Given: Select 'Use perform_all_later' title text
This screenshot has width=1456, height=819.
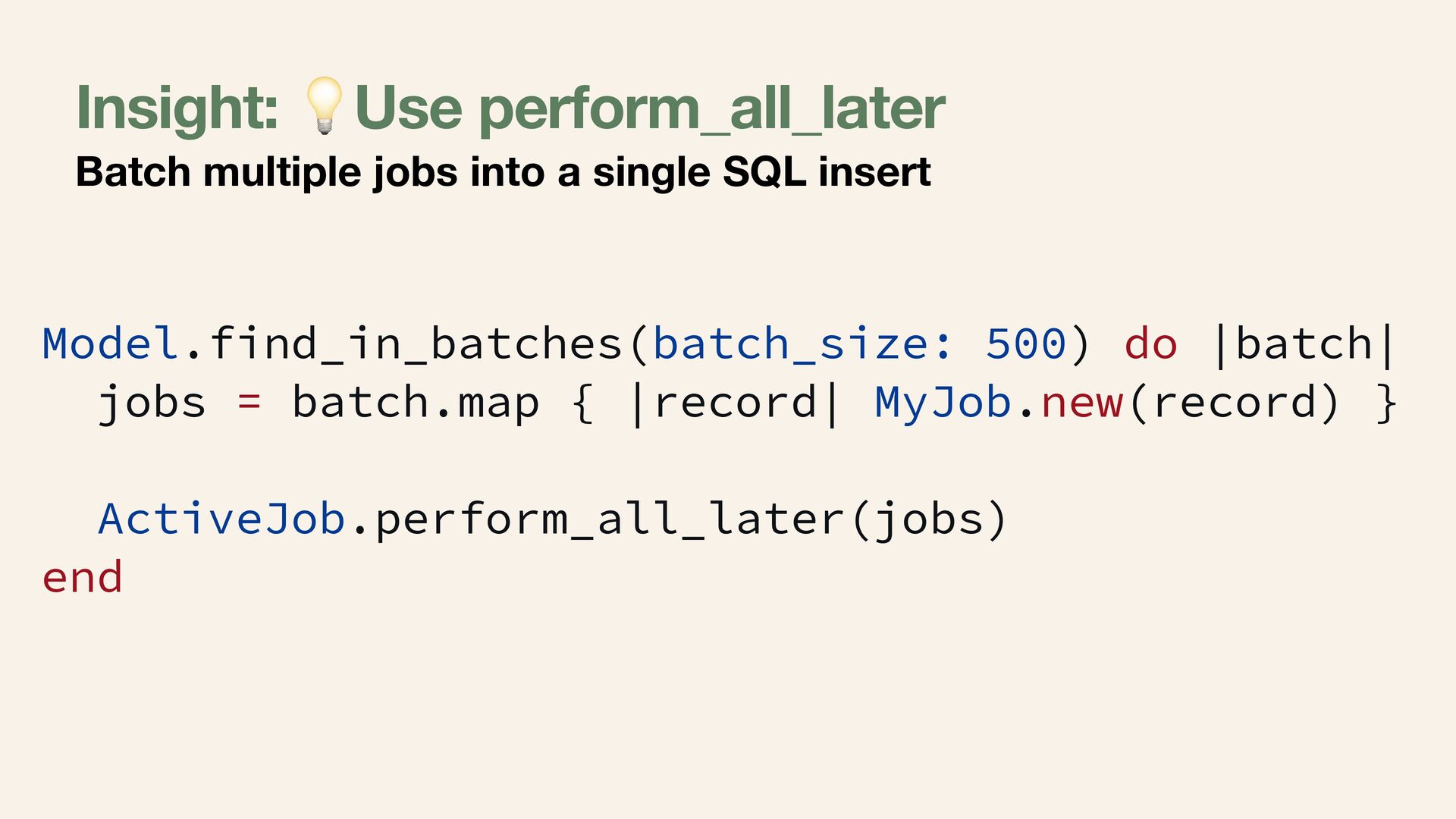Looking at the screenshot, I should (x=650, y=108).
